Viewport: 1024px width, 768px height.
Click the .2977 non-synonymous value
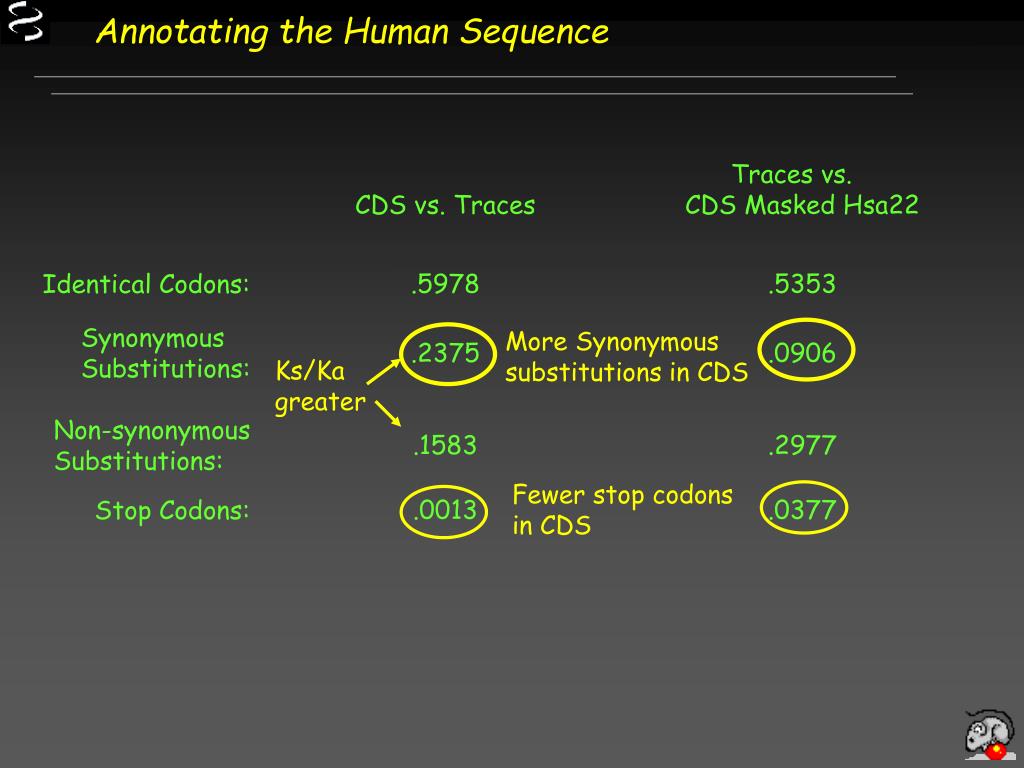(x=802, y=446)
